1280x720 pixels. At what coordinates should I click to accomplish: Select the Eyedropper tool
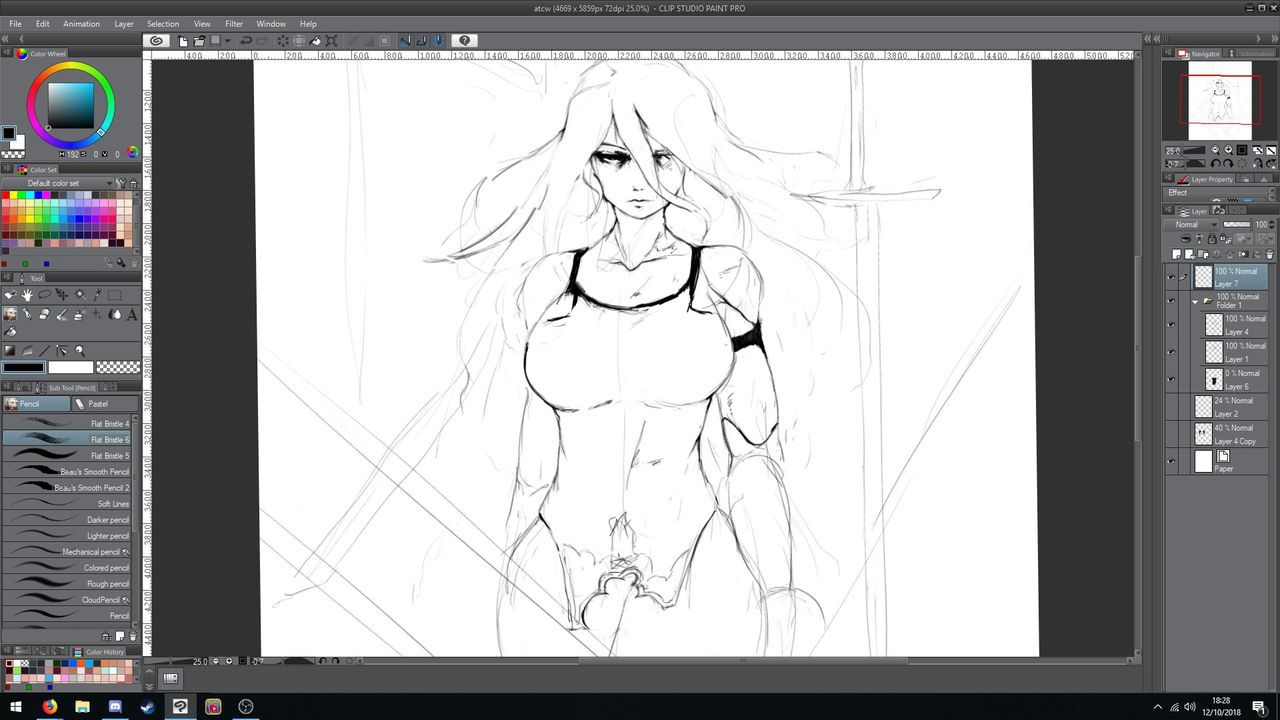coord(97,295)
